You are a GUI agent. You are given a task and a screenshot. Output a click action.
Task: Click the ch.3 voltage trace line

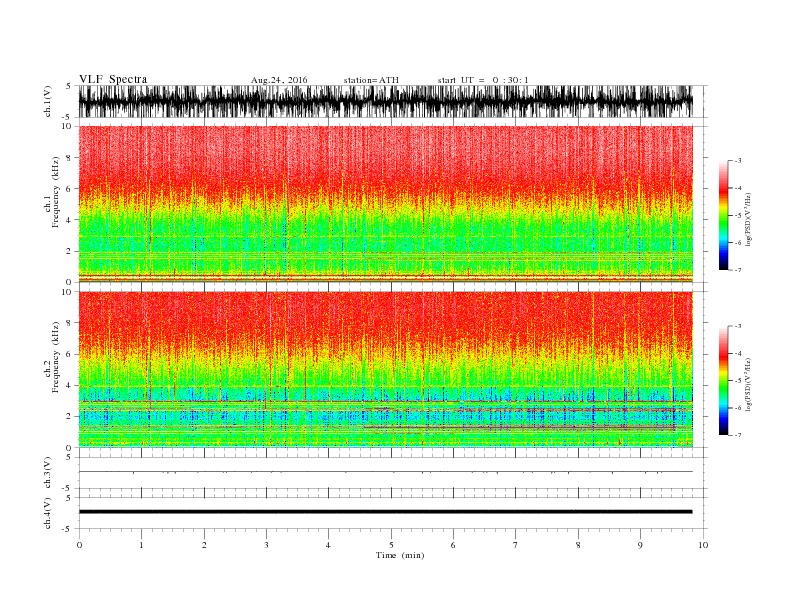[x=385, y=472]
